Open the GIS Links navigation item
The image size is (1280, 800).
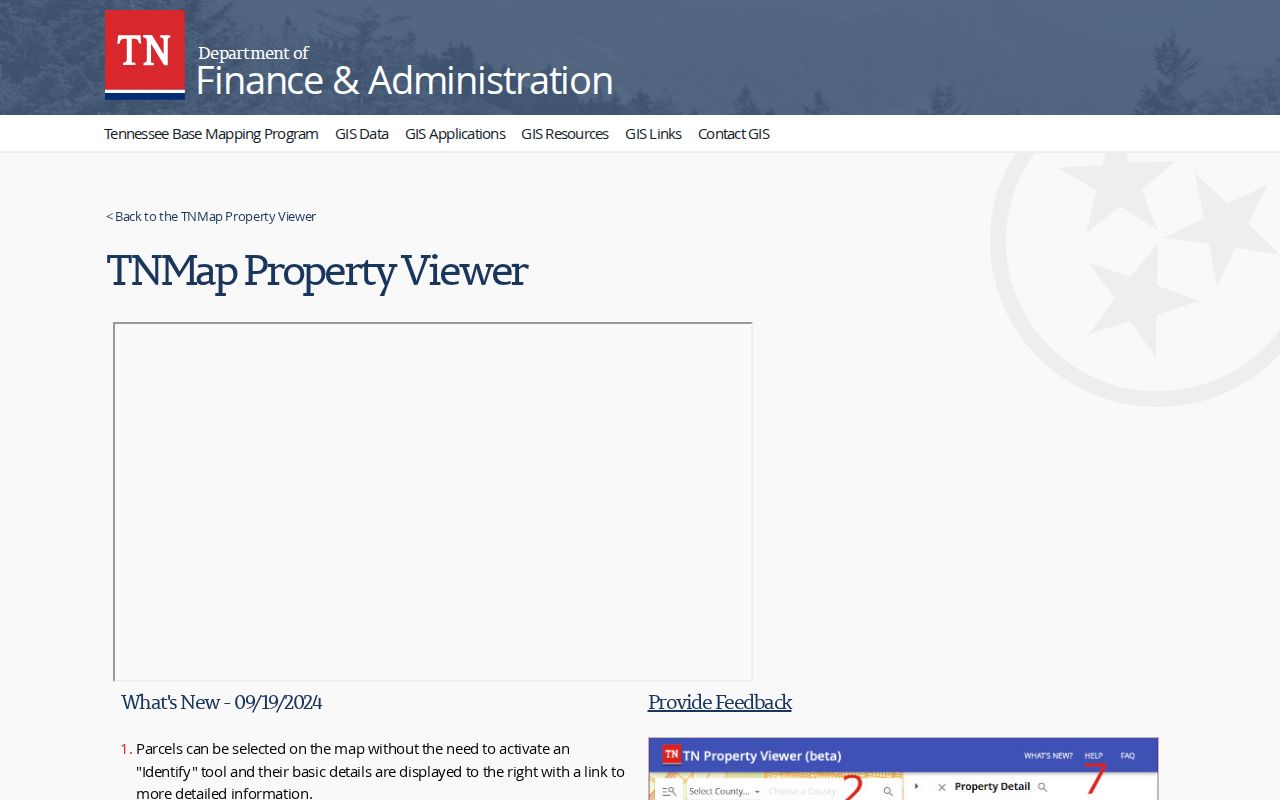653,134
